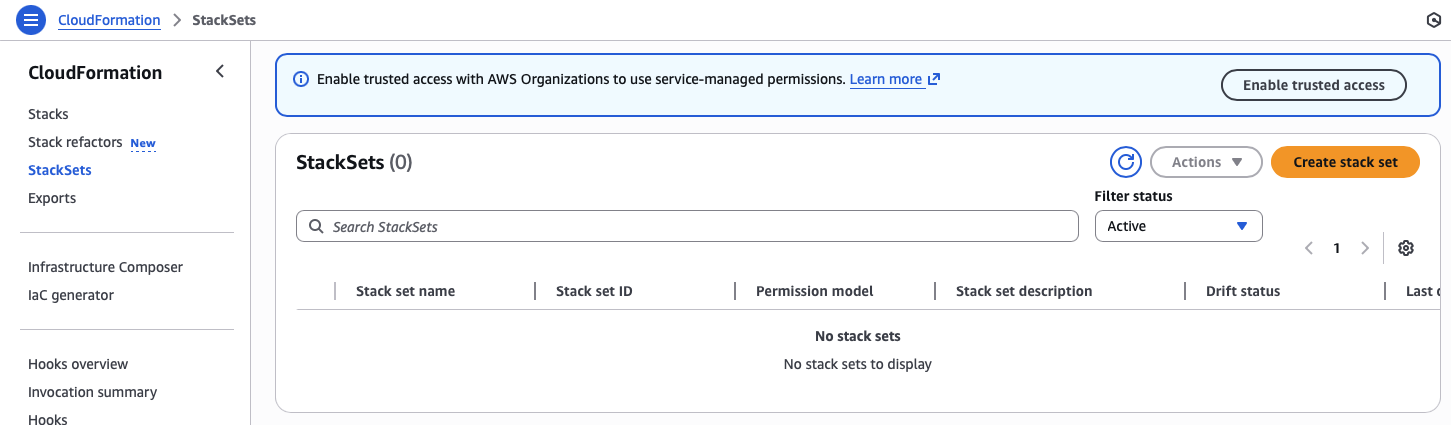The height and width of the screenshot is (425, 1451).
Task: Select Exports in the sidebar
Action: pos(52,198)
